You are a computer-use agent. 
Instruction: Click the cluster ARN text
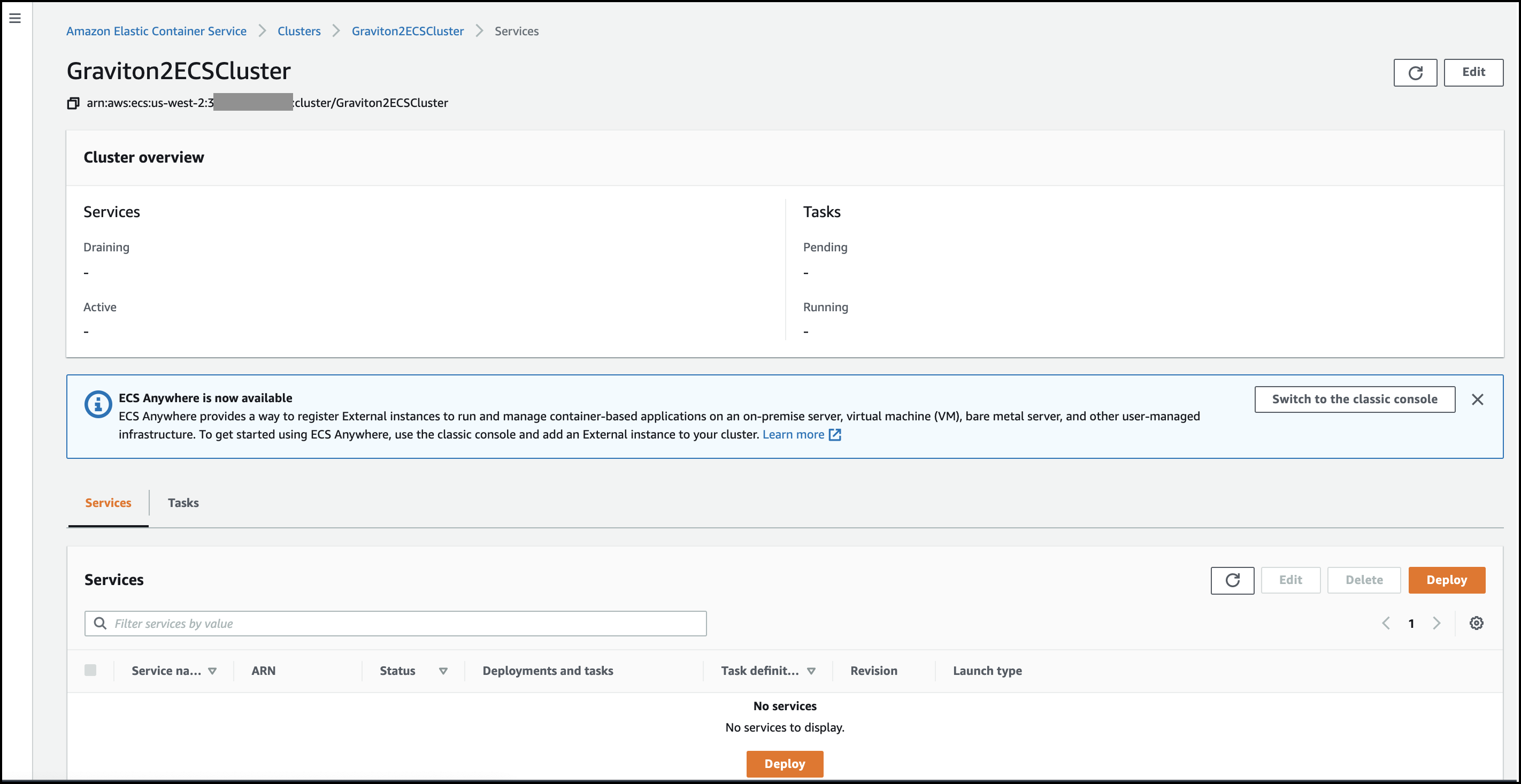pos(267,103)
